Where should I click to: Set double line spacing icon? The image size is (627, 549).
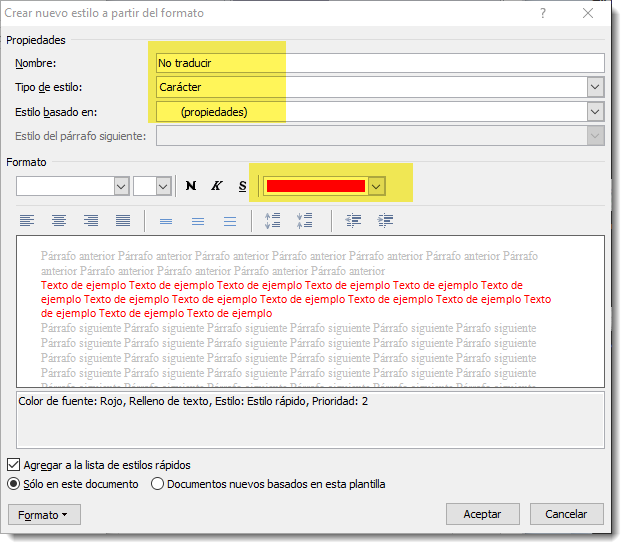[230, 221]
